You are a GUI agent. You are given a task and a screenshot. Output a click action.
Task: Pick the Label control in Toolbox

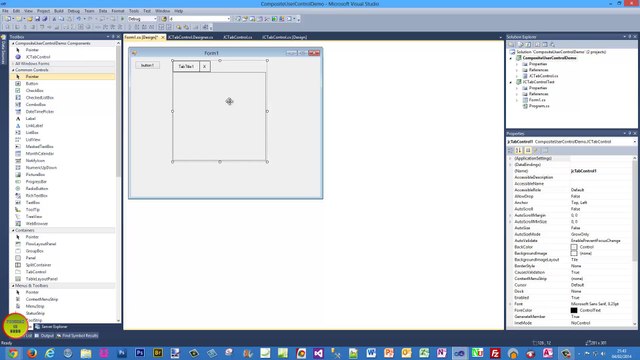pos(31,118)
